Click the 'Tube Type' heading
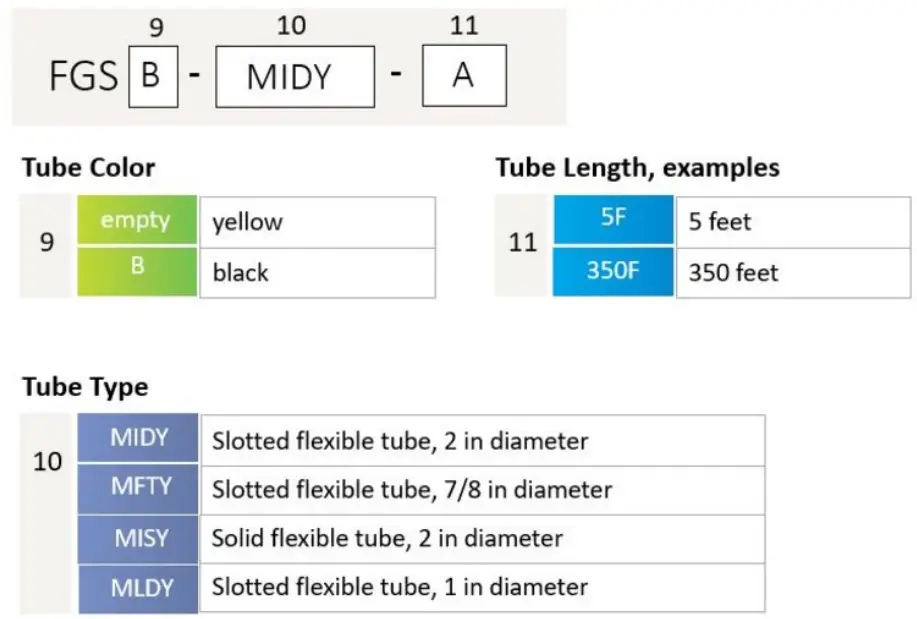Screen dimensions: 917x619 (x=85, y=386)
